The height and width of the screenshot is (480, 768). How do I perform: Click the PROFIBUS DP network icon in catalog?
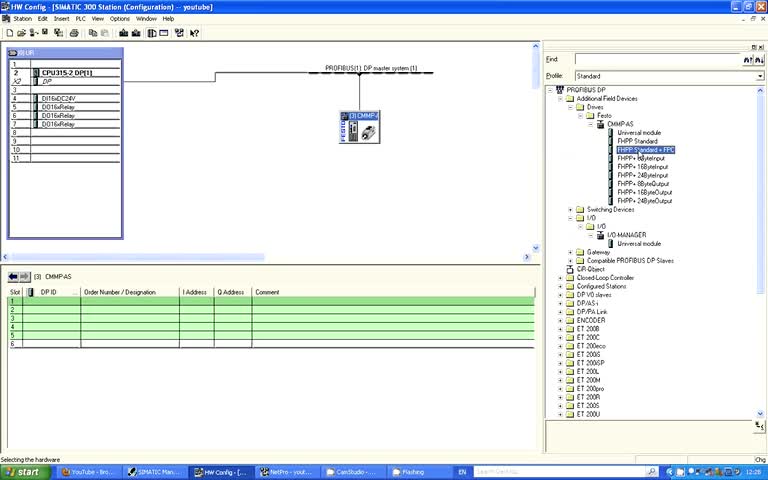tap(560, 90)
